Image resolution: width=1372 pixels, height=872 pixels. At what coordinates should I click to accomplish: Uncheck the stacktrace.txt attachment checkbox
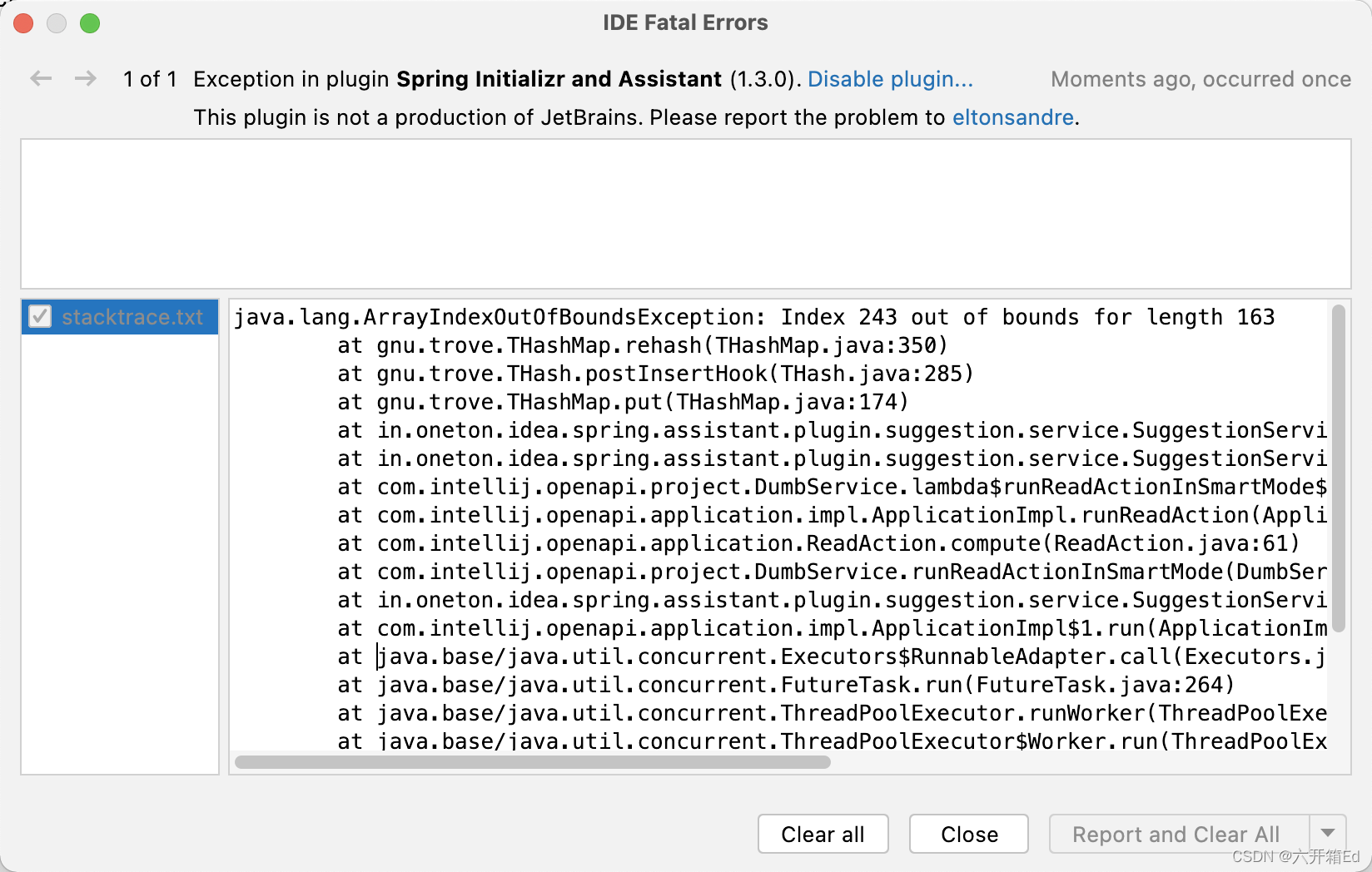(40, 317)
